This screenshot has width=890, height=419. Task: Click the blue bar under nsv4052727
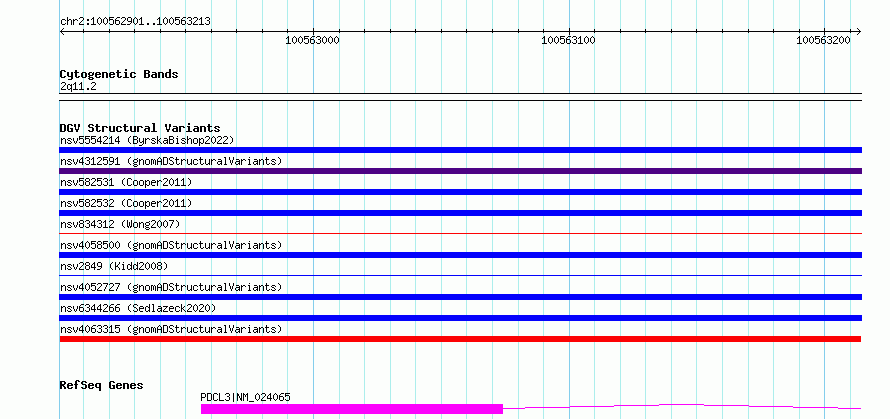pos(460,297)
